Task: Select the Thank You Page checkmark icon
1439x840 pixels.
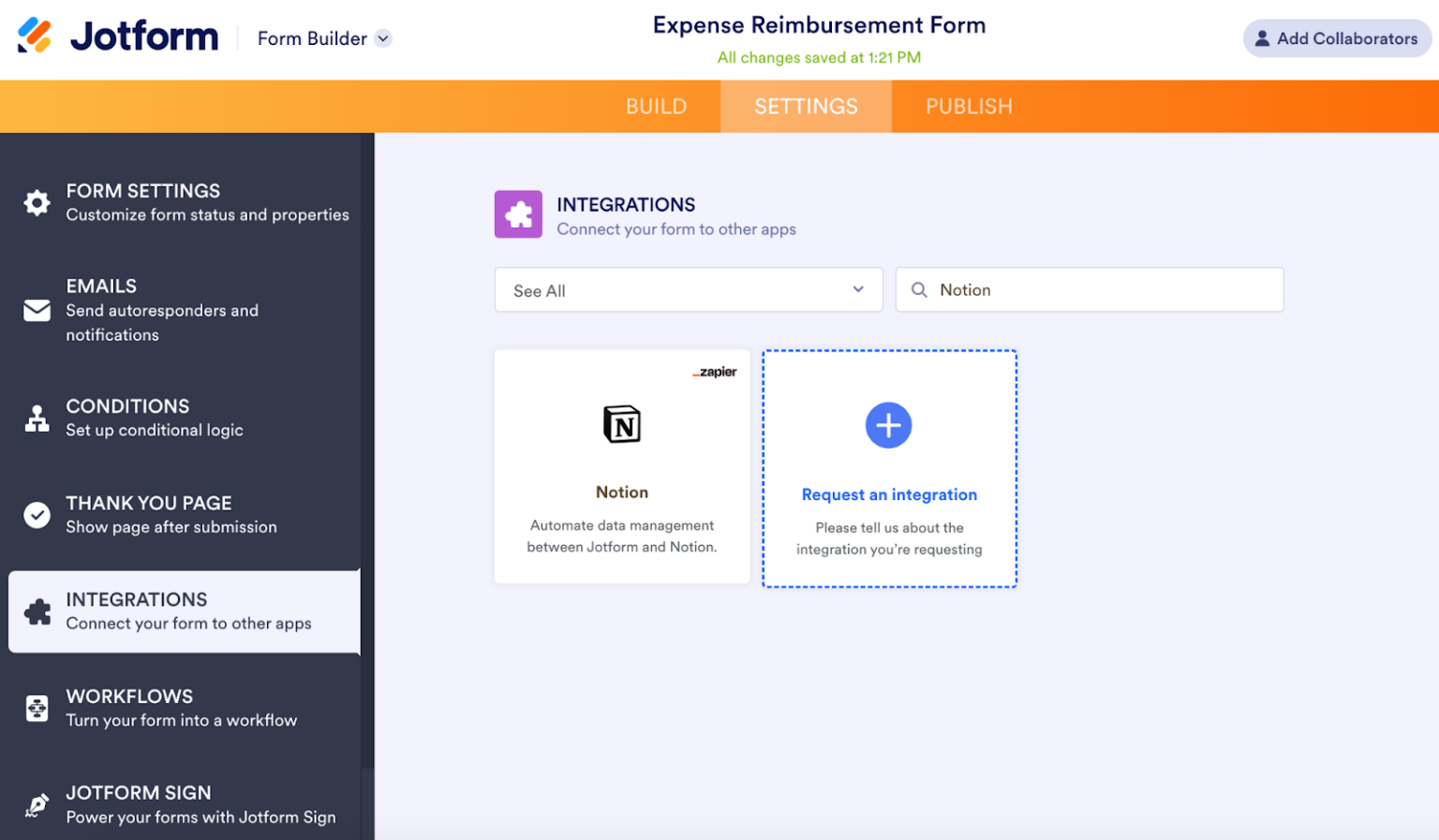Action: pyautogui.click(x=37, y=514)
